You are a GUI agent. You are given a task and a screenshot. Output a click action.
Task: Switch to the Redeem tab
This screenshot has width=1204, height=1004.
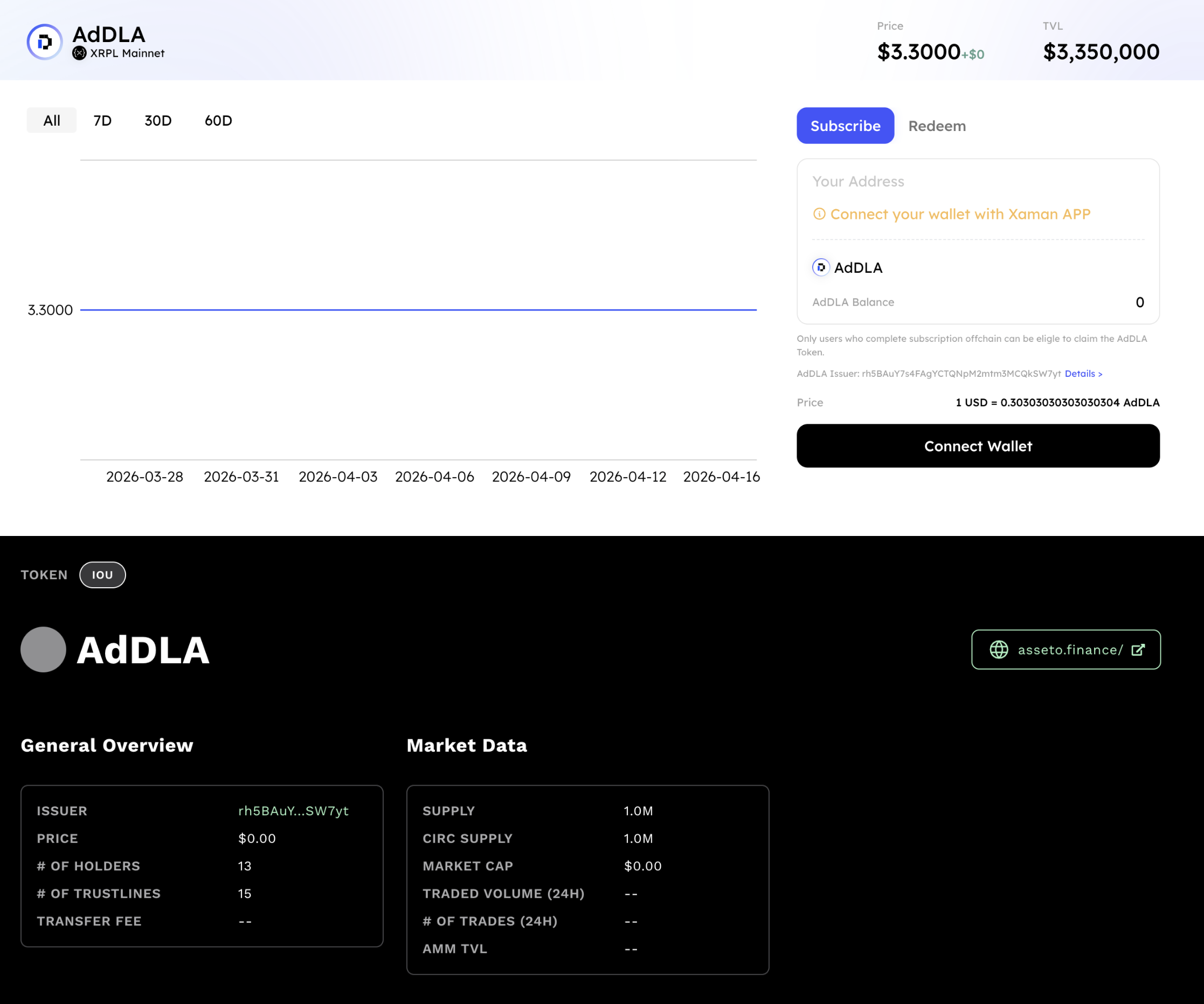click(937, 126)
